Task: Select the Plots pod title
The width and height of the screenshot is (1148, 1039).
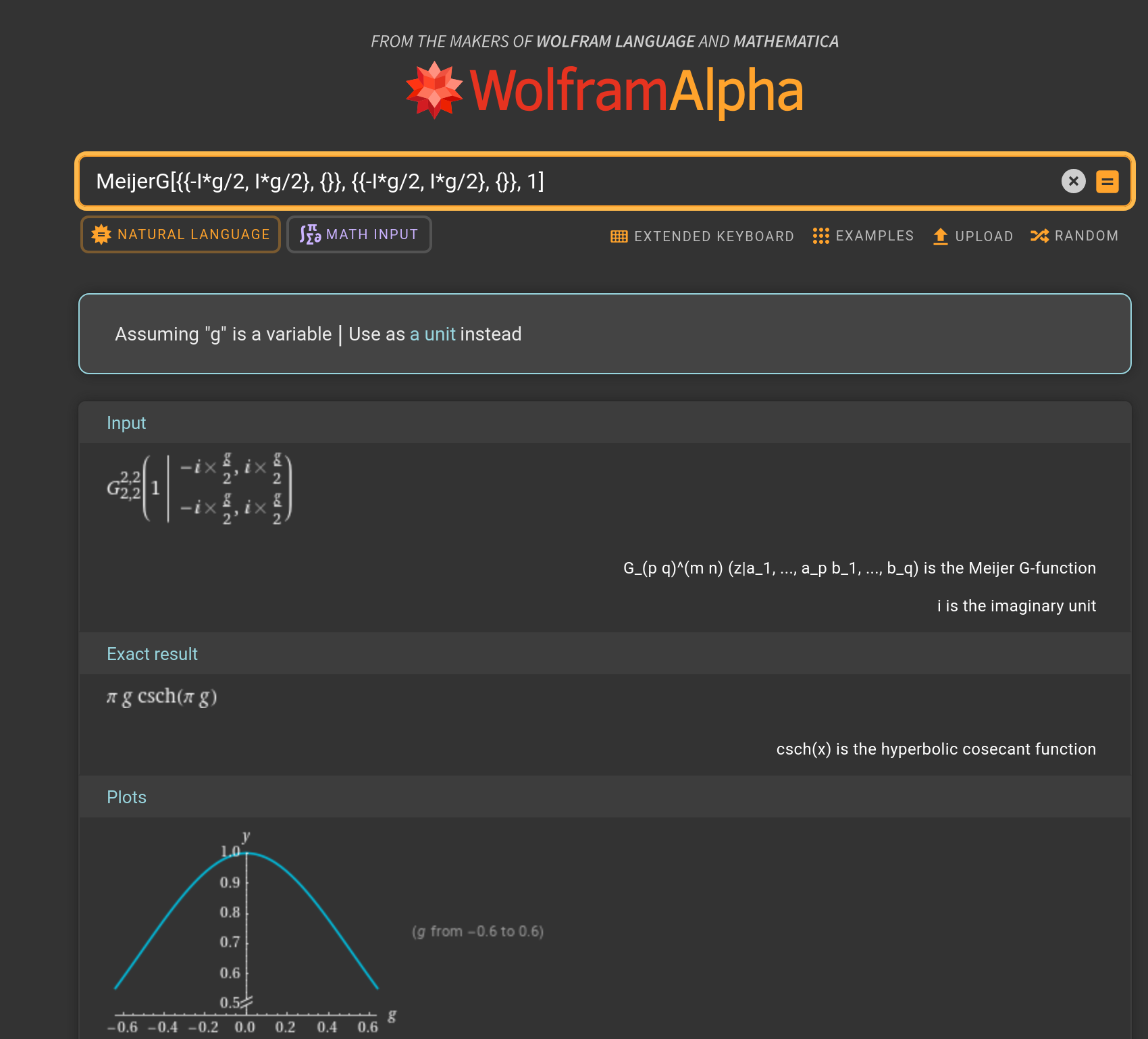Action: [126, 797]
